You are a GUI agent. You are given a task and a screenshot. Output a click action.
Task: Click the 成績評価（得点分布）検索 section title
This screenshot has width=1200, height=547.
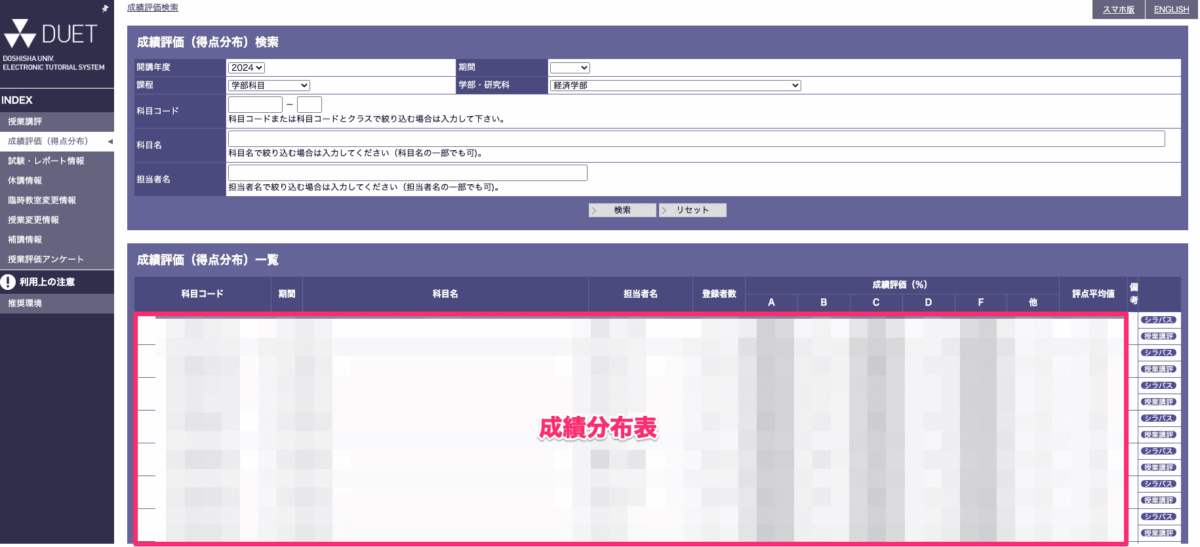click(x=207, y=42)
